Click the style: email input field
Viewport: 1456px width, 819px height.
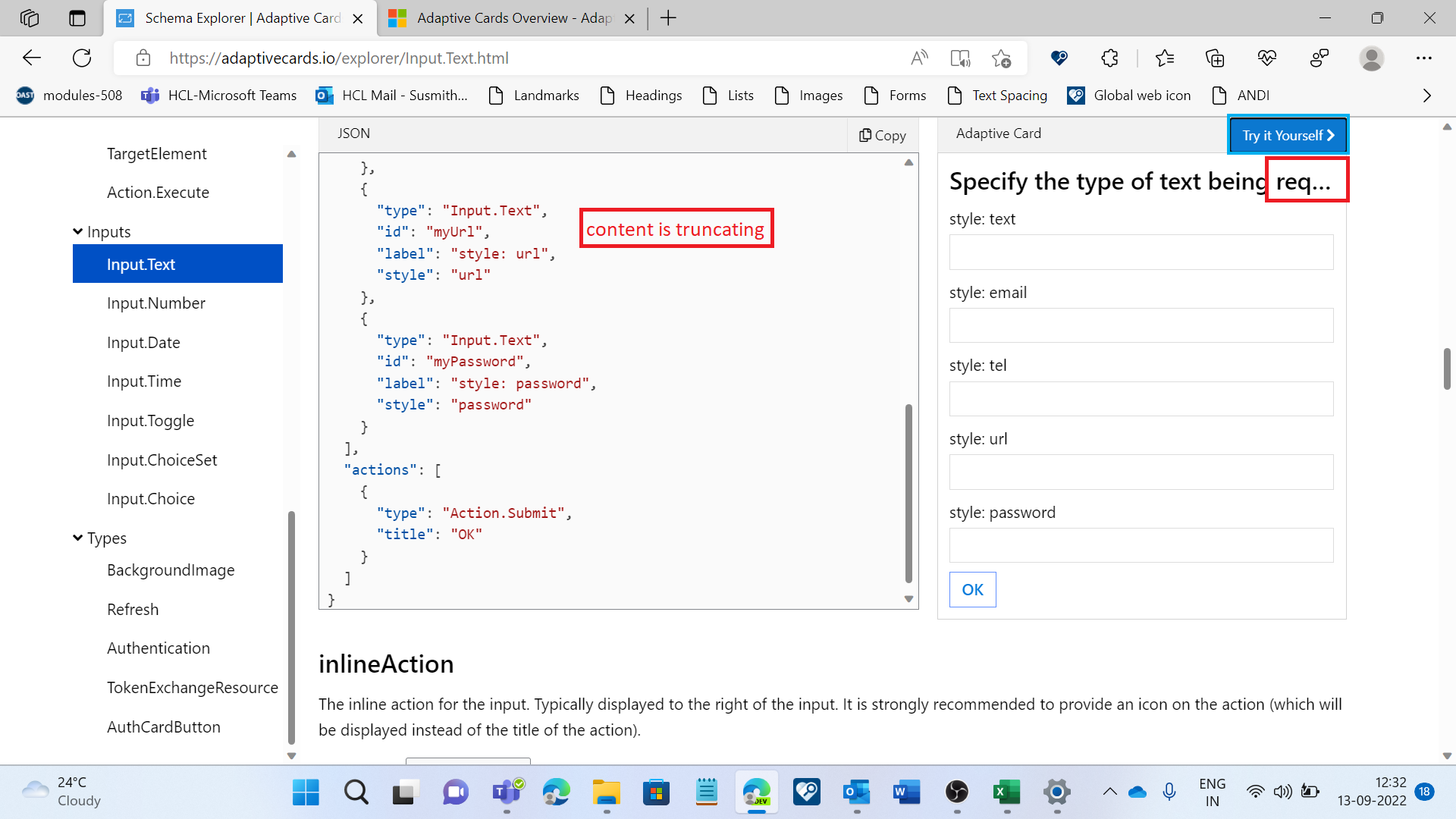point(1141,325)
